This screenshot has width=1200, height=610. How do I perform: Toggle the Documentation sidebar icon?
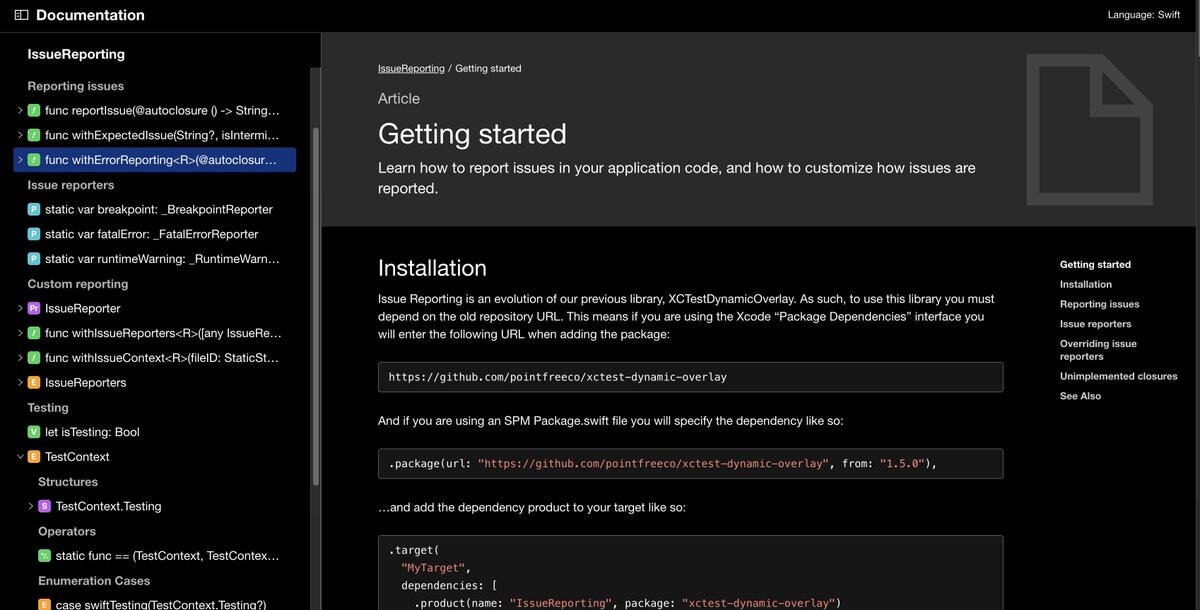(21, 15)
